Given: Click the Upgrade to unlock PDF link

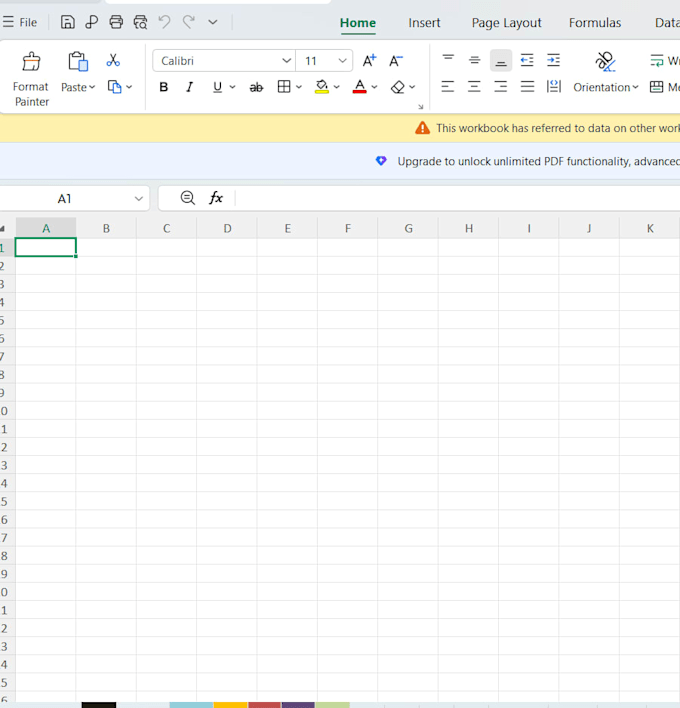Looking at the screenshot, I should tap(538, 161).
